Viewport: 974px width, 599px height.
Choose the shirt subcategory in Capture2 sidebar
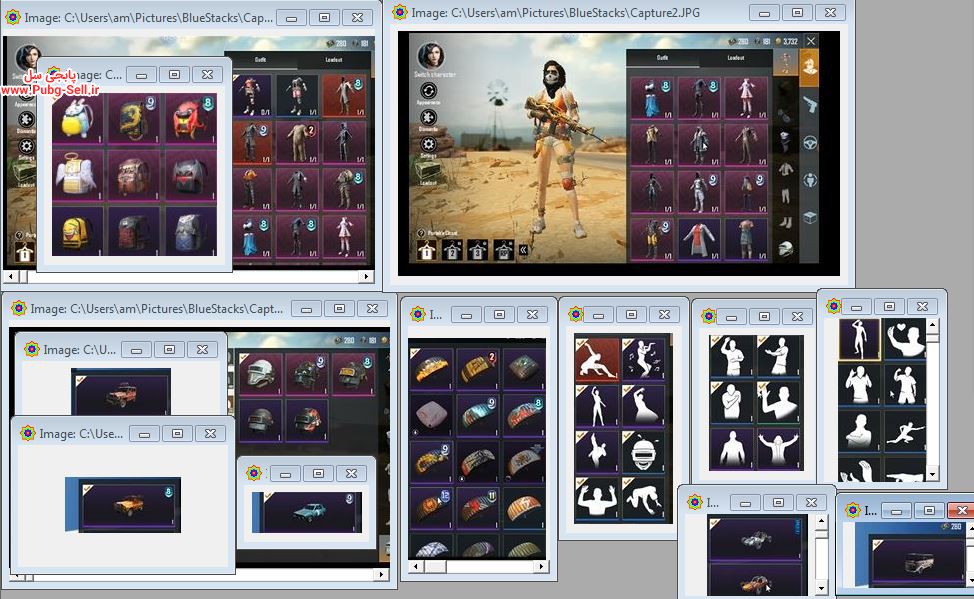(x=786, y=169)
